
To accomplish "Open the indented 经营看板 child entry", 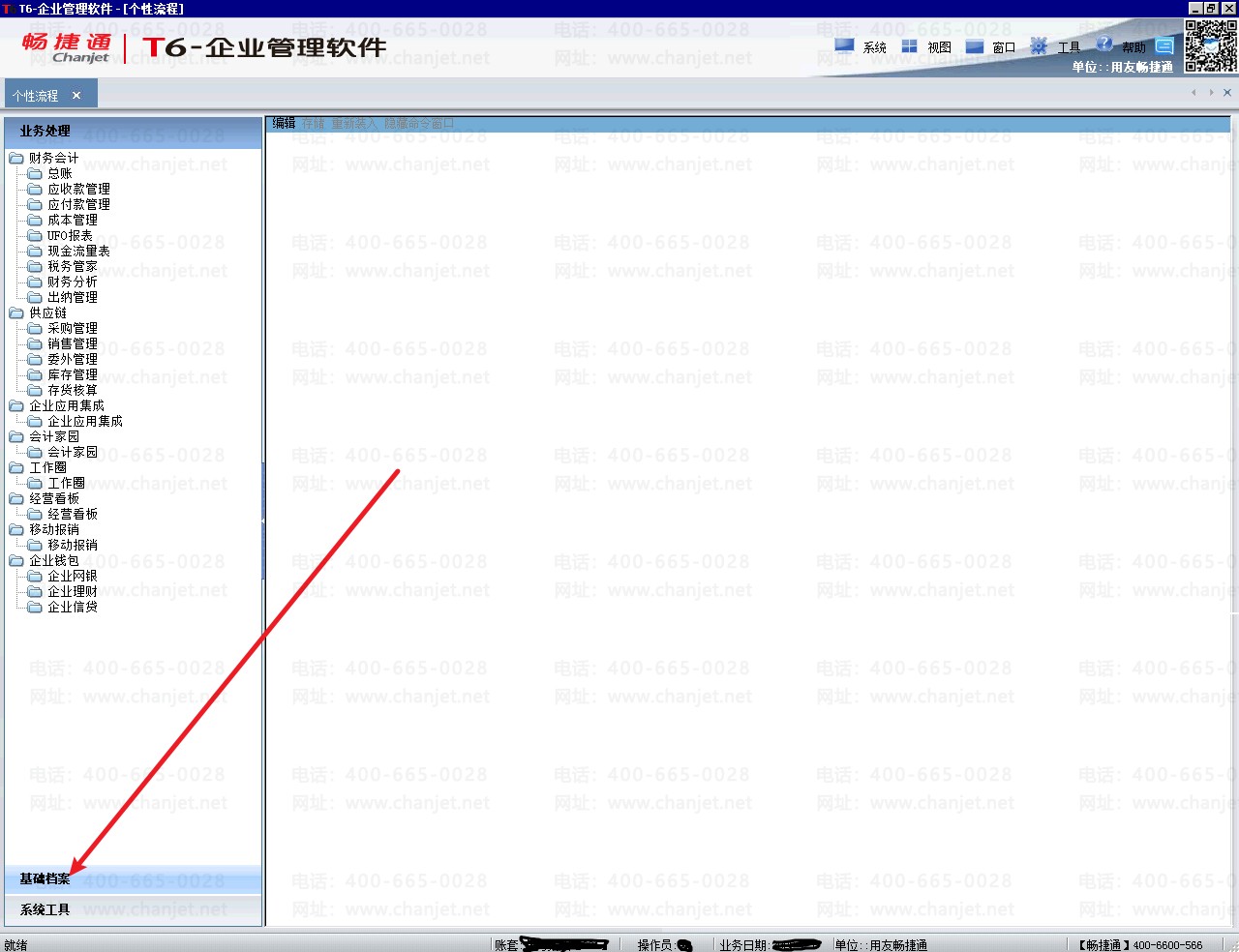I will pyautogui.click(x=73, y=515).
